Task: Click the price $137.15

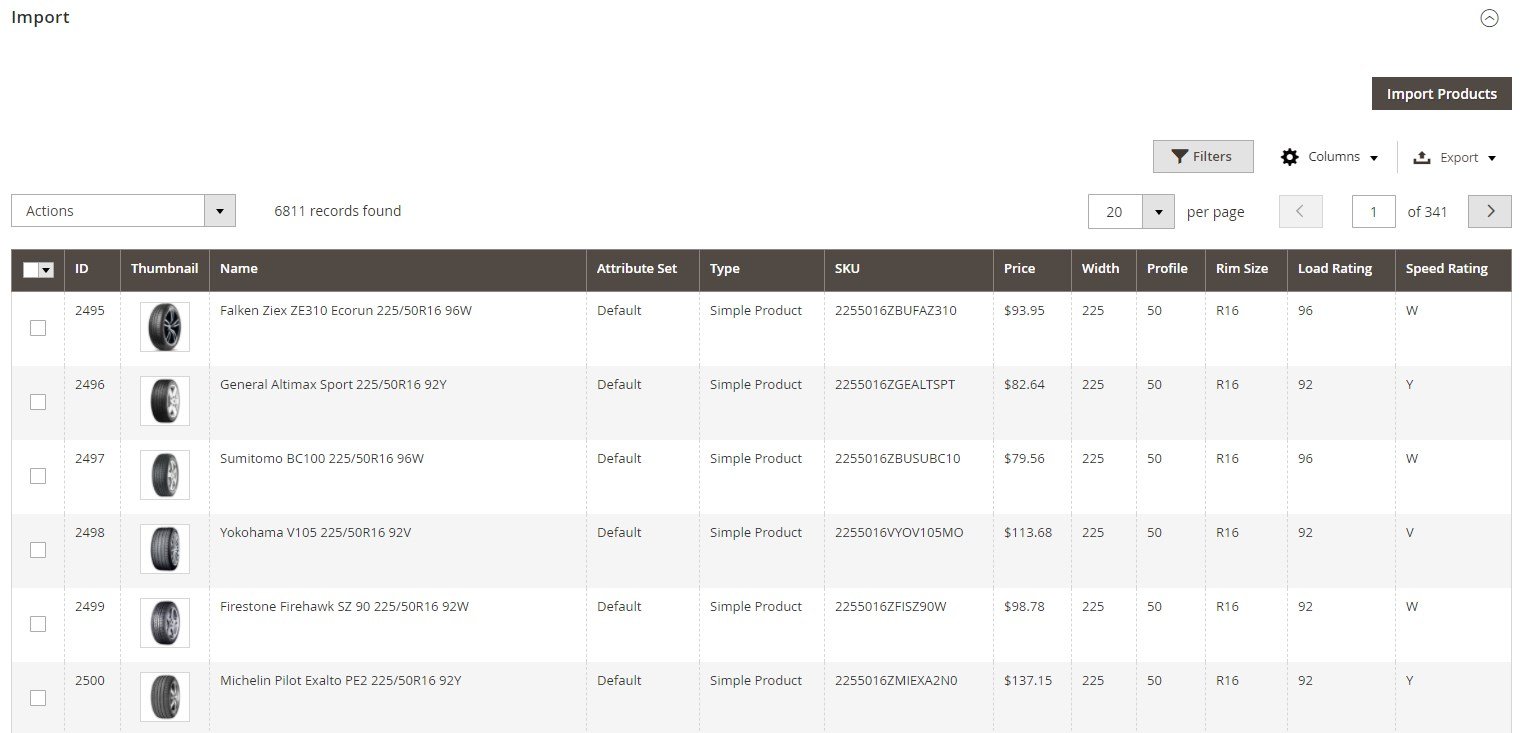Action: coord(1028,681)
